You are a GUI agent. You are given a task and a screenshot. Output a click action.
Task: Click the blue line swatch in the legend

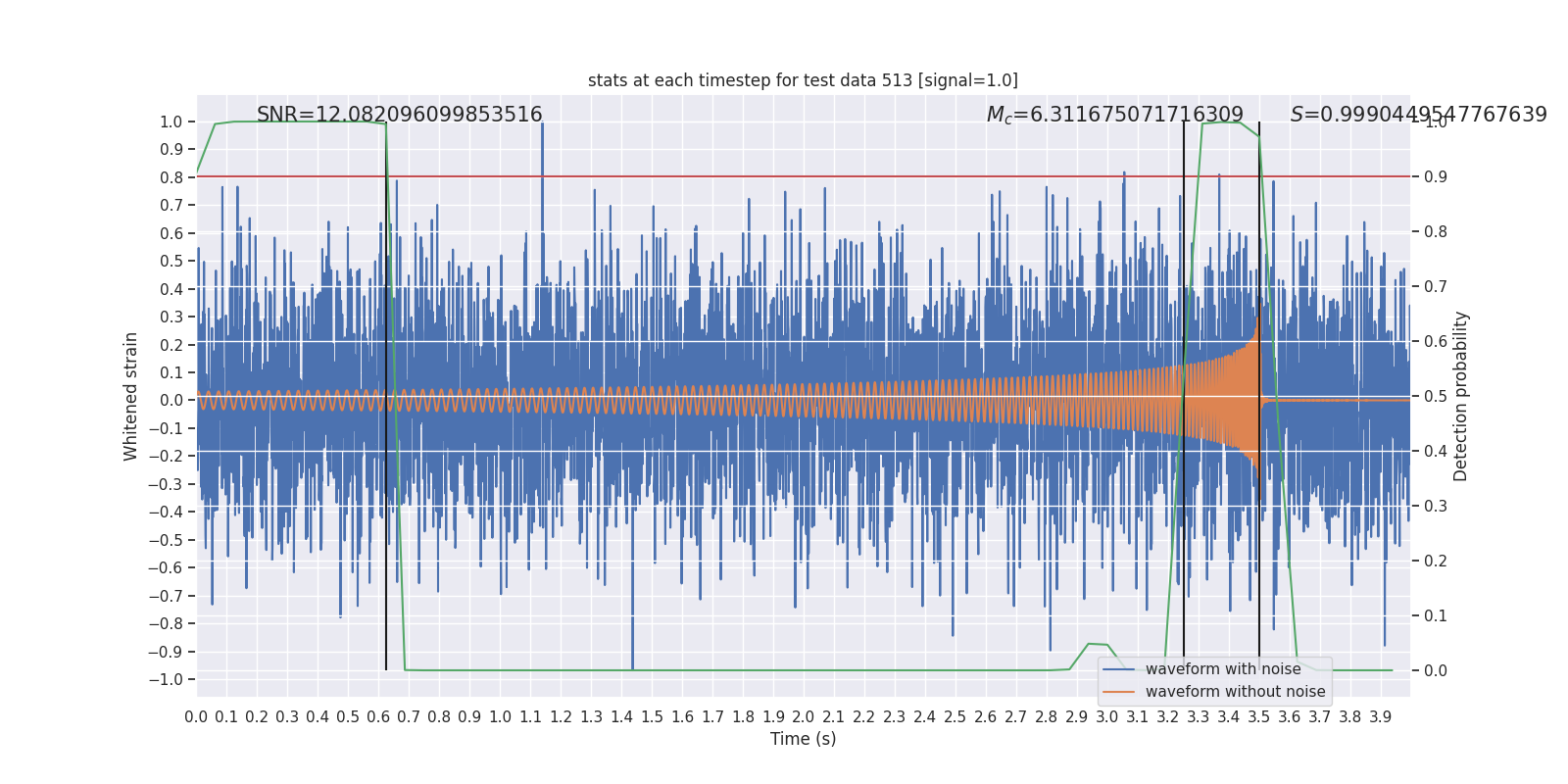(x=1118, y=669)
